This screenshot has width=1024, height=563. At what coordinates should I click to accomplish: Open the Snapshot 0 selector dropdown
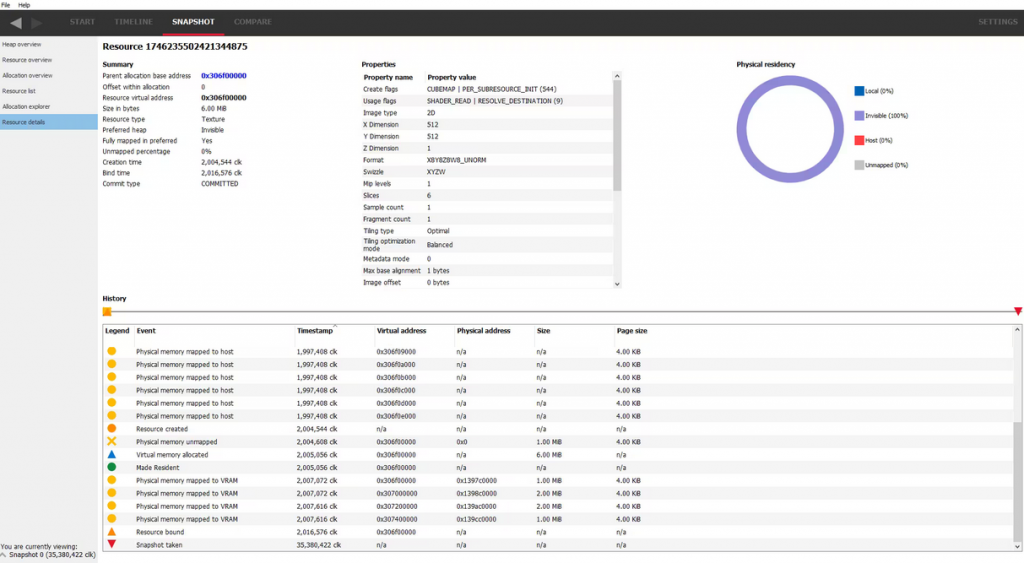click(x=50, y=556)
